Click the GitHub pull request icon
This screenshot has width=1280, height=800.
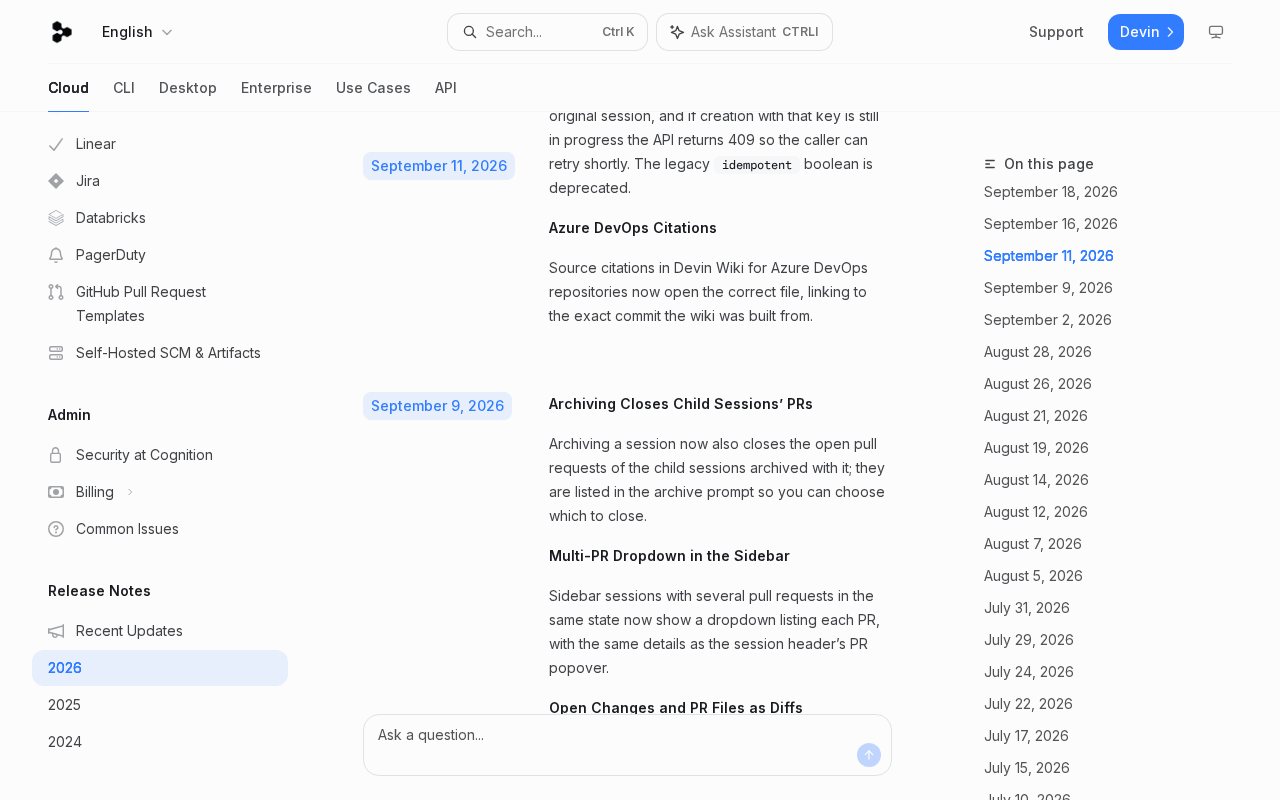[56, 292]
